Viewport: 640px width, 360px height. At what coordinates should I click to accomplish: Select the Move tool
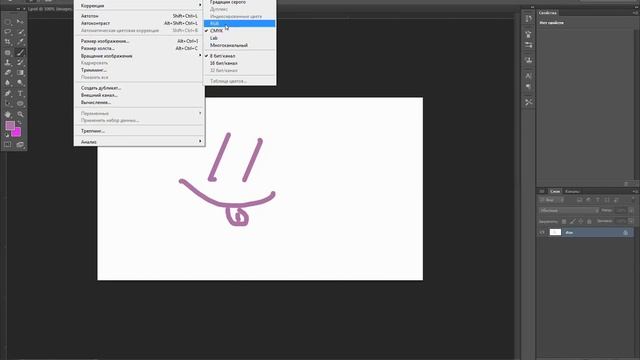coord(20,22)
